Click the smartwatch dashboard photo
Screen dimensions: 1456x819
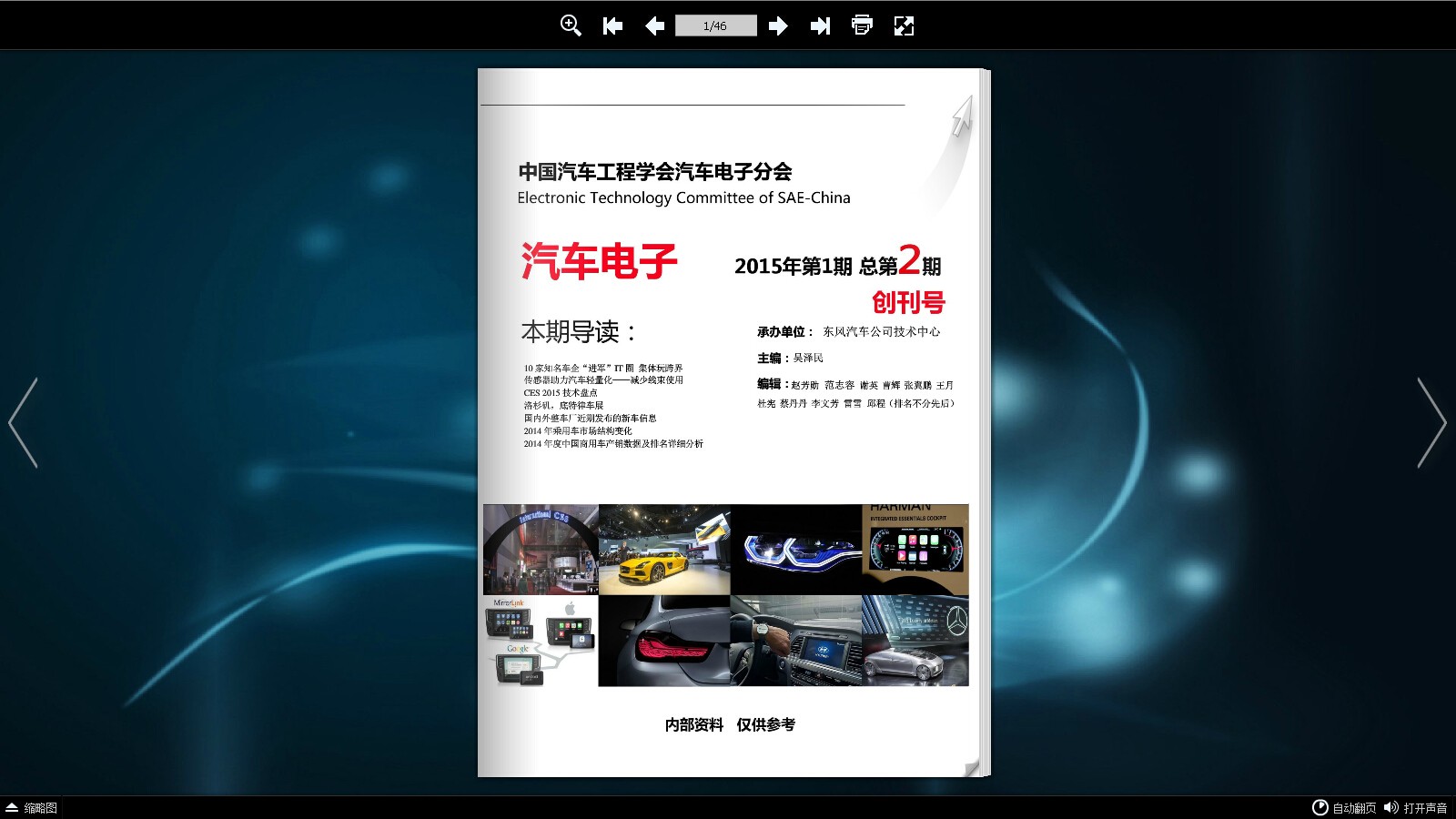coord(796,641)
